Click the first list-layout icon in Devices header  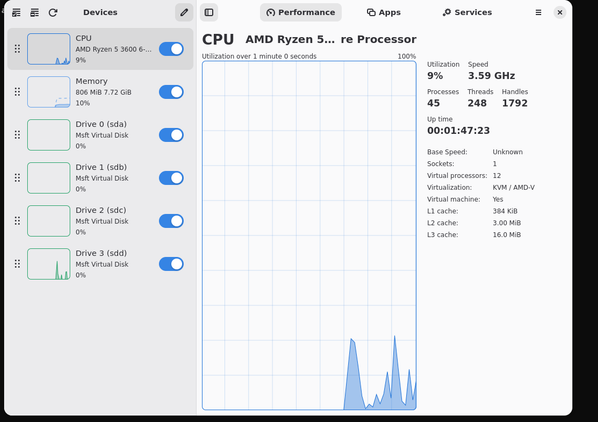(x=16, y=13)
